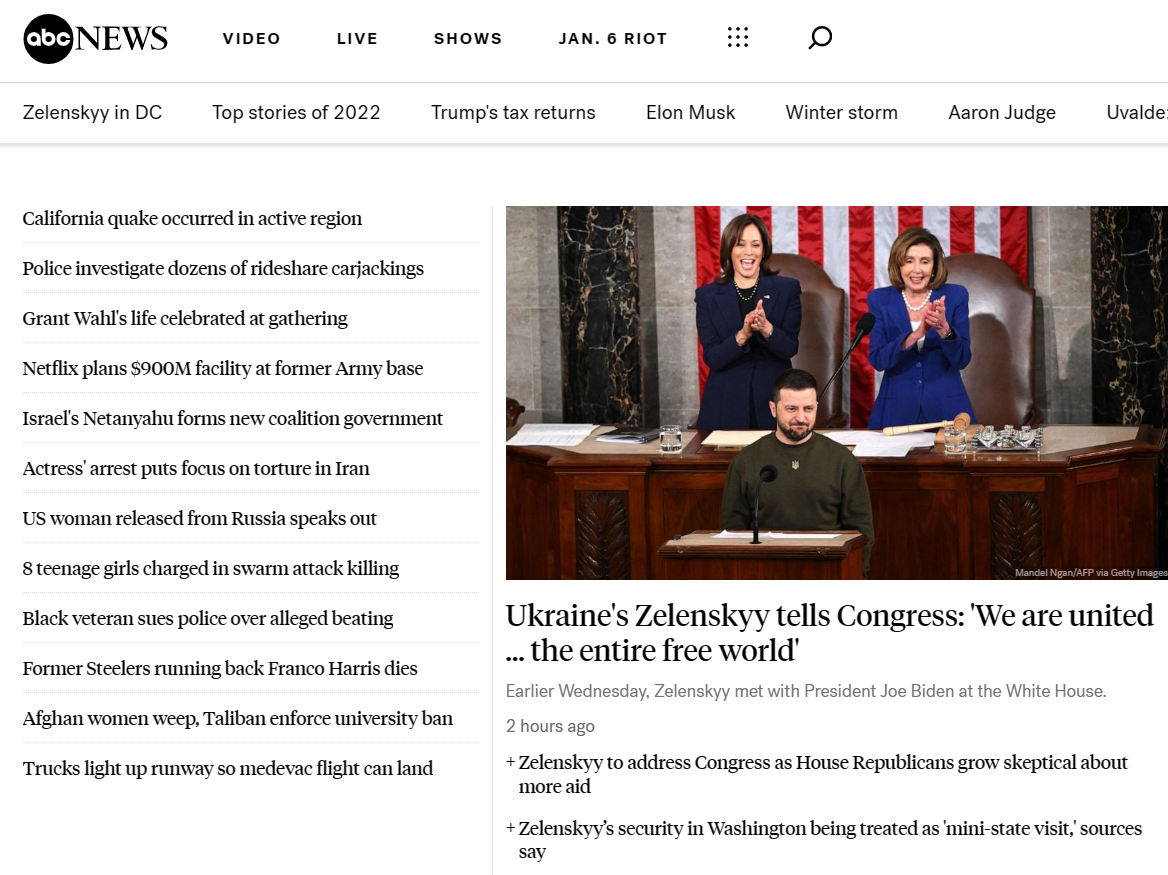Open the Video menu item
Viewport: 1168px width, 875px height.
pos(251,39)
